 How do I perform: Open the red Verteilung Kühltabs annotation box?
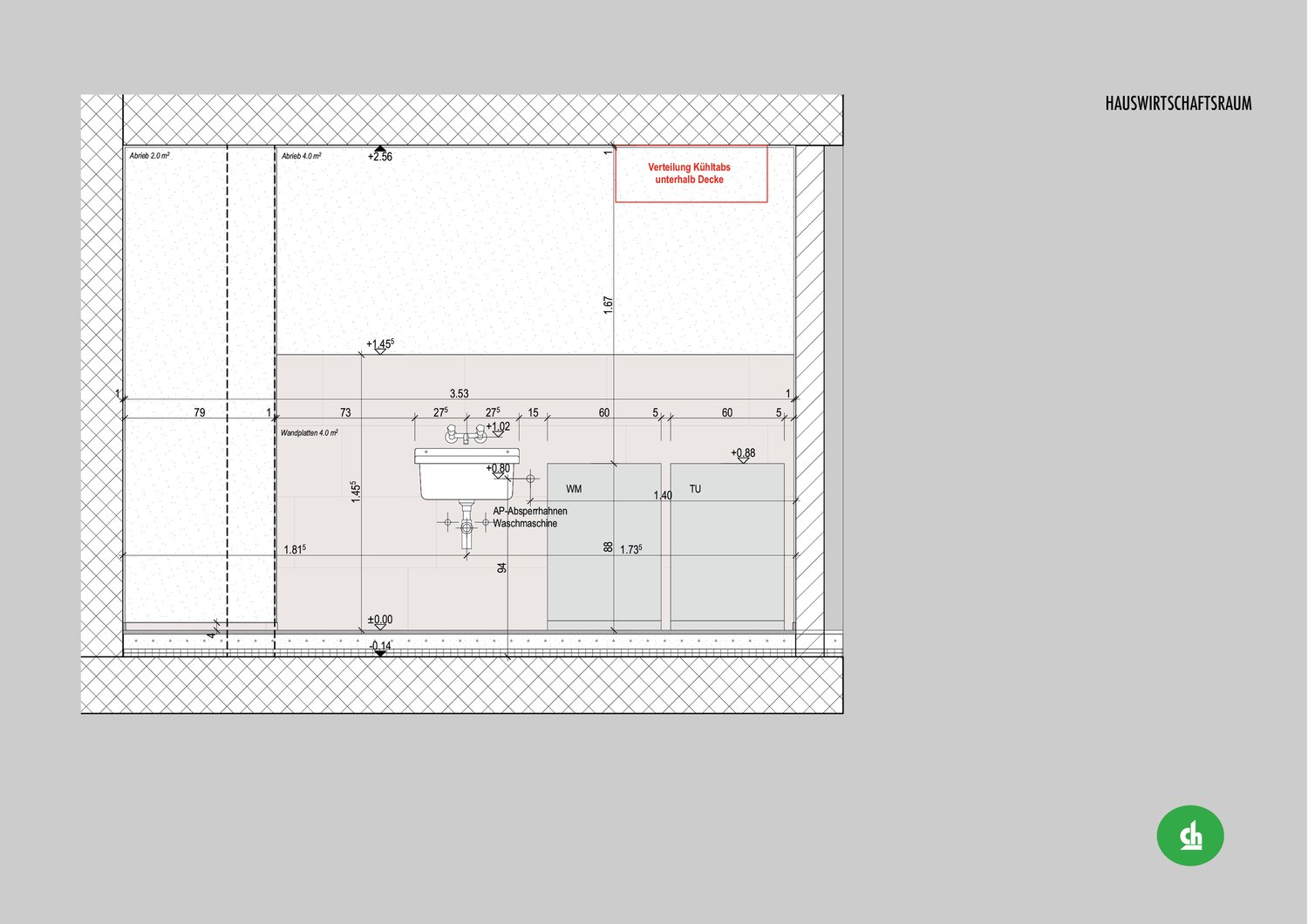(690, 173)
